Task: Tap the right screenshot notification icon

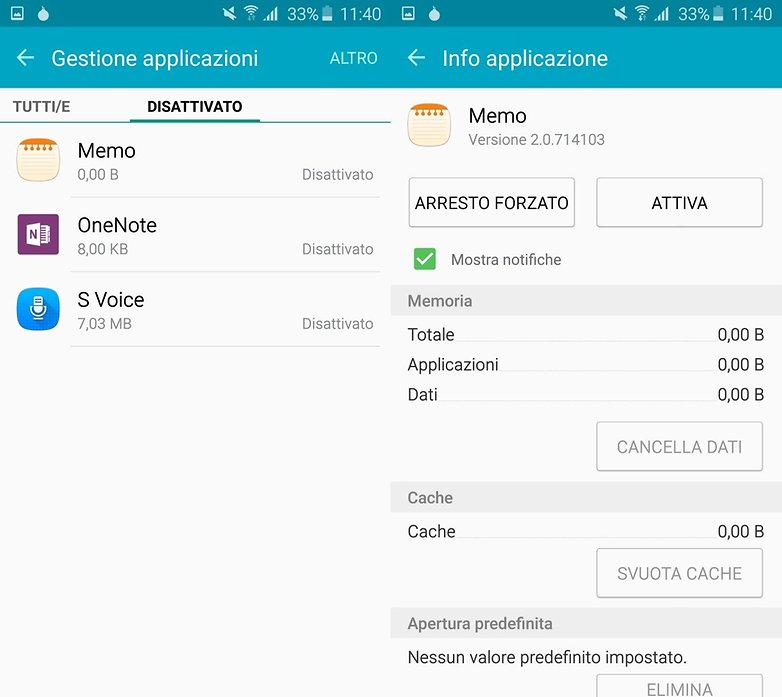Action: point(408,13)
